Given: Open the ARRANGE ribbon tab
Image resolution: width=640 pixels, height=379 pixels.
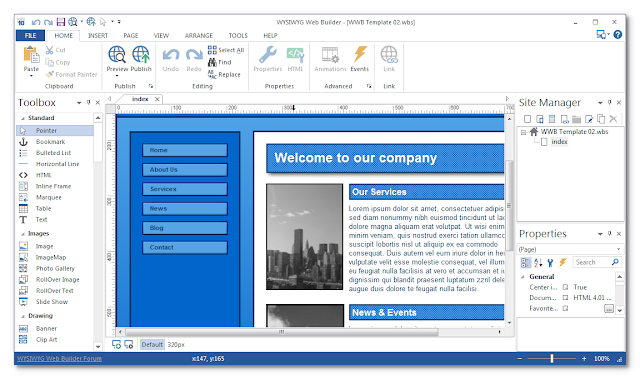Looking at the screenshot, I should 199,35.
